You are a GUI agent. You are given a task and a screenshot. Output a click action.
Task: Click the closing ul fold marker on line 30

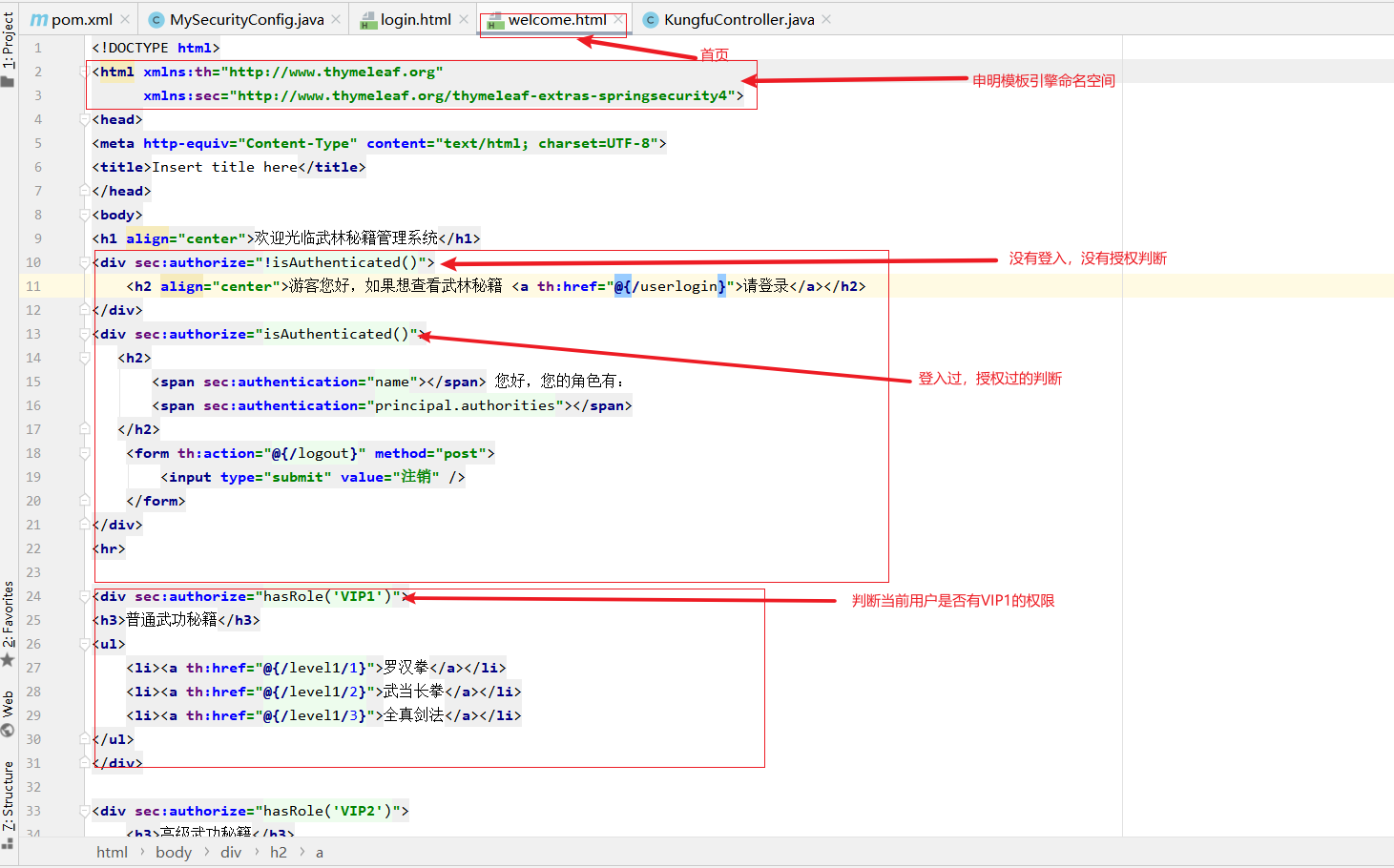pyautogui.click(x=84, y=739)
